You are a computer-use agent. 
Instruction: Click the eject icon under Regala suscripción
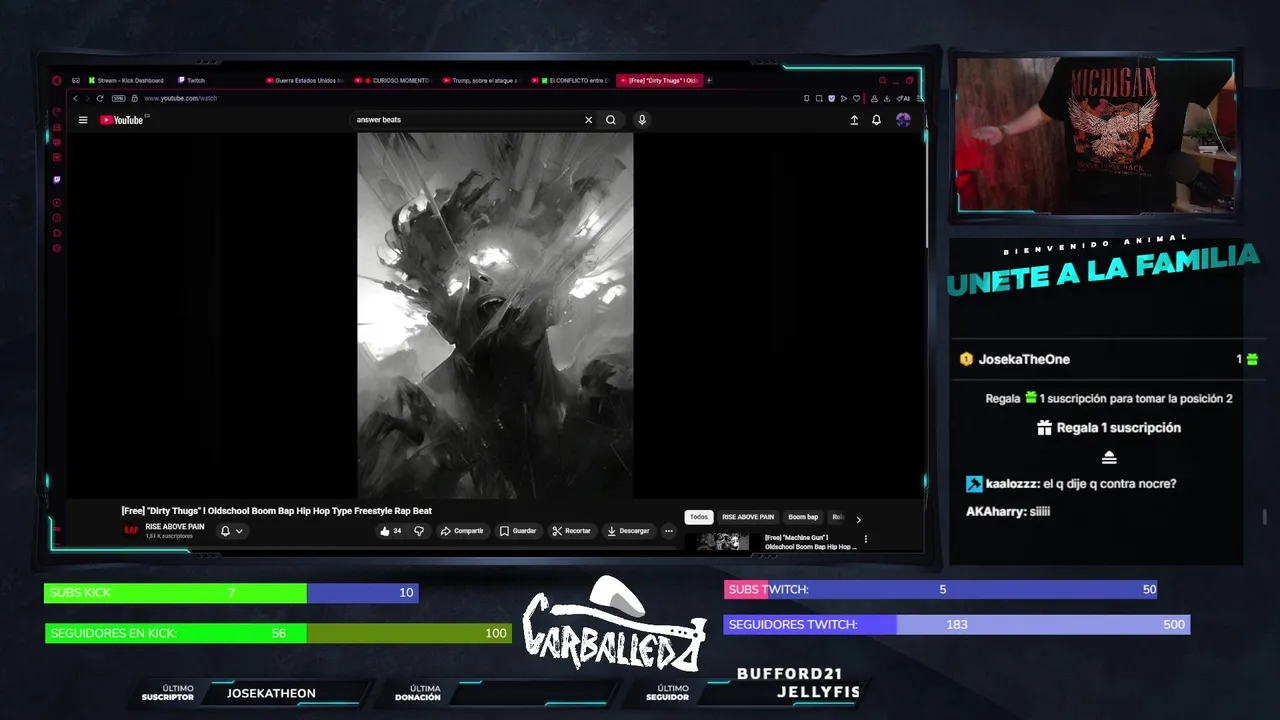[x=1109, y=457]
